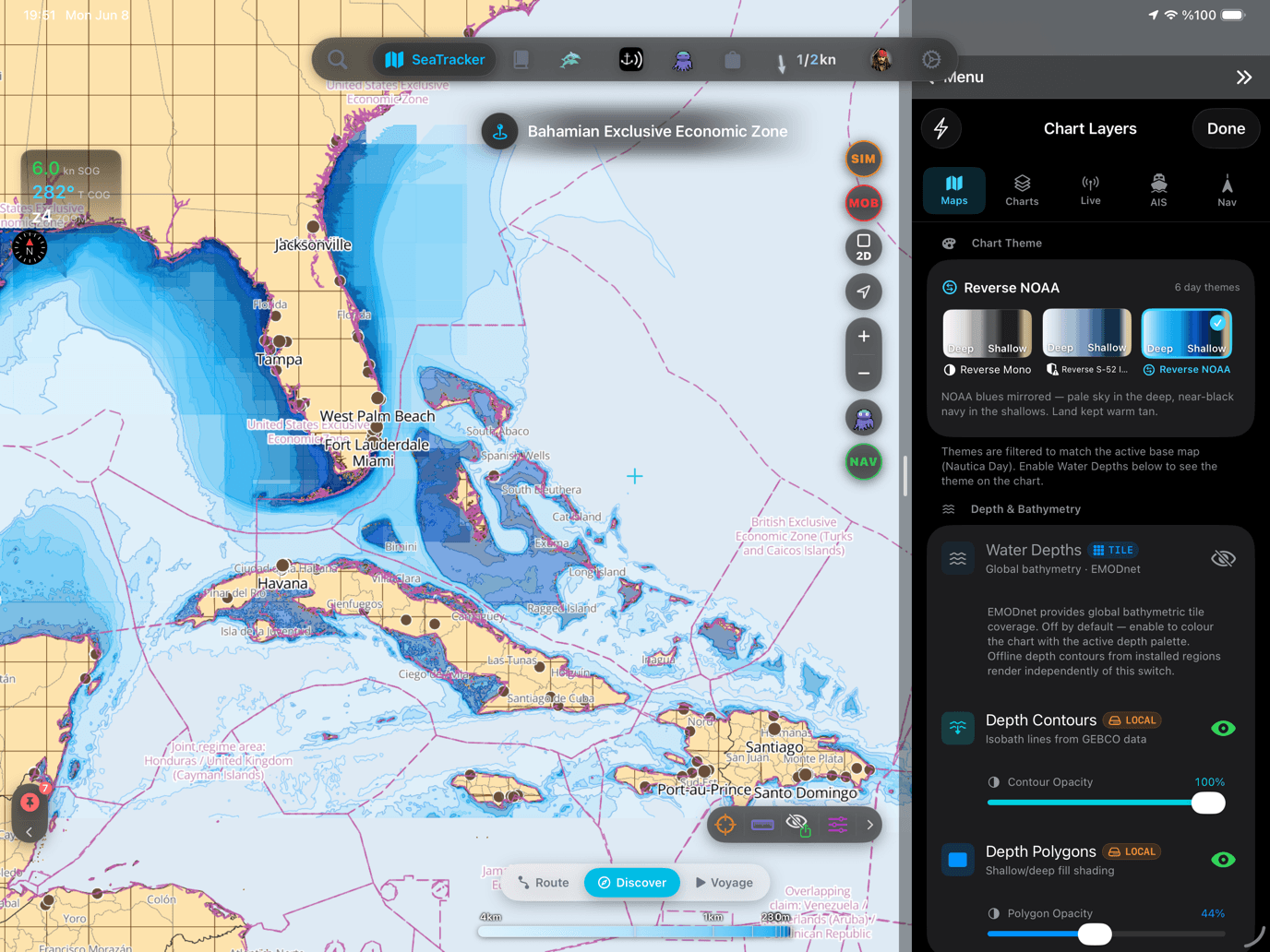Click the compass north indicator

coord(30,248)
